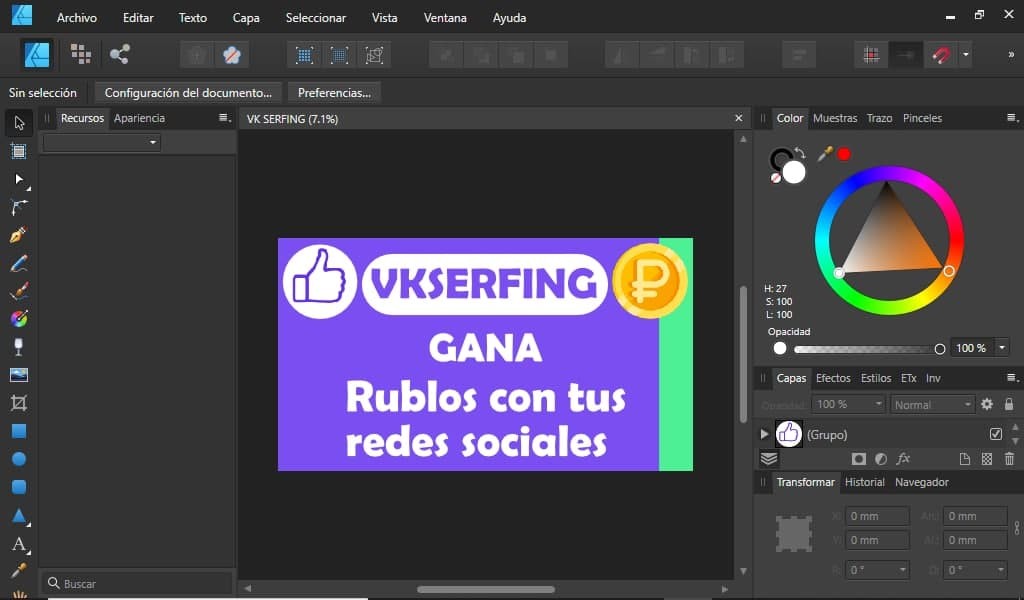Click the Revert defaults toolbar icon

tap(231, 55)
